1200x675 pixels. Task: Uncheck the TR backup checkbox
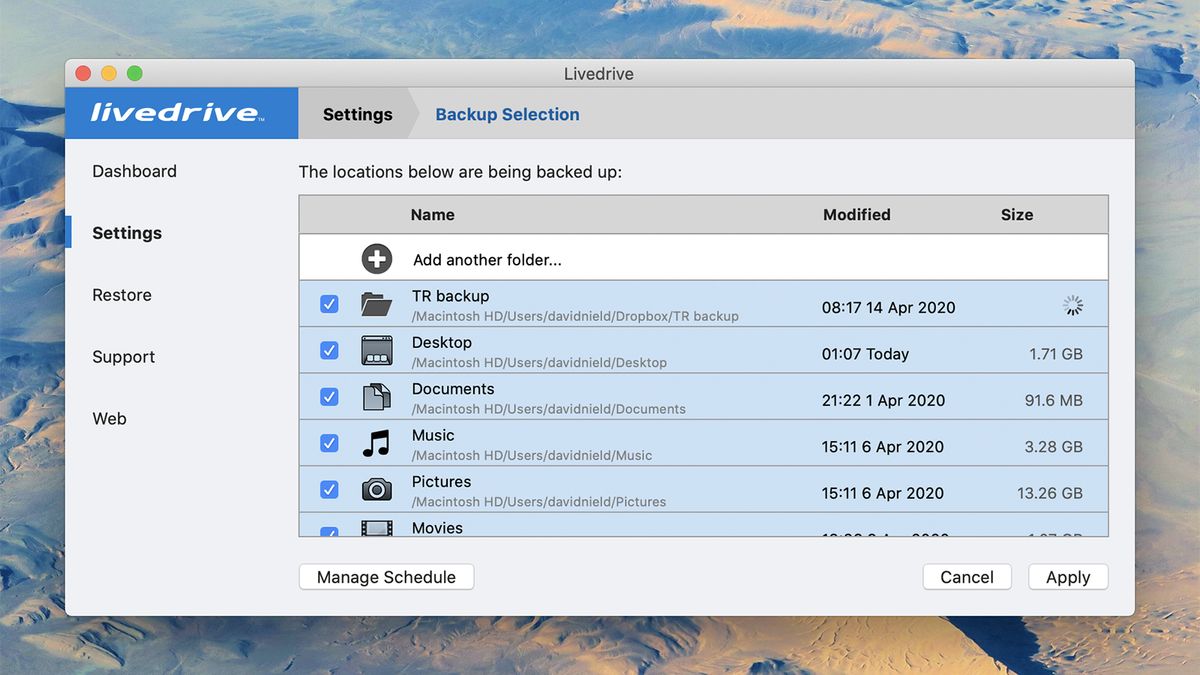tap(329, 304)
